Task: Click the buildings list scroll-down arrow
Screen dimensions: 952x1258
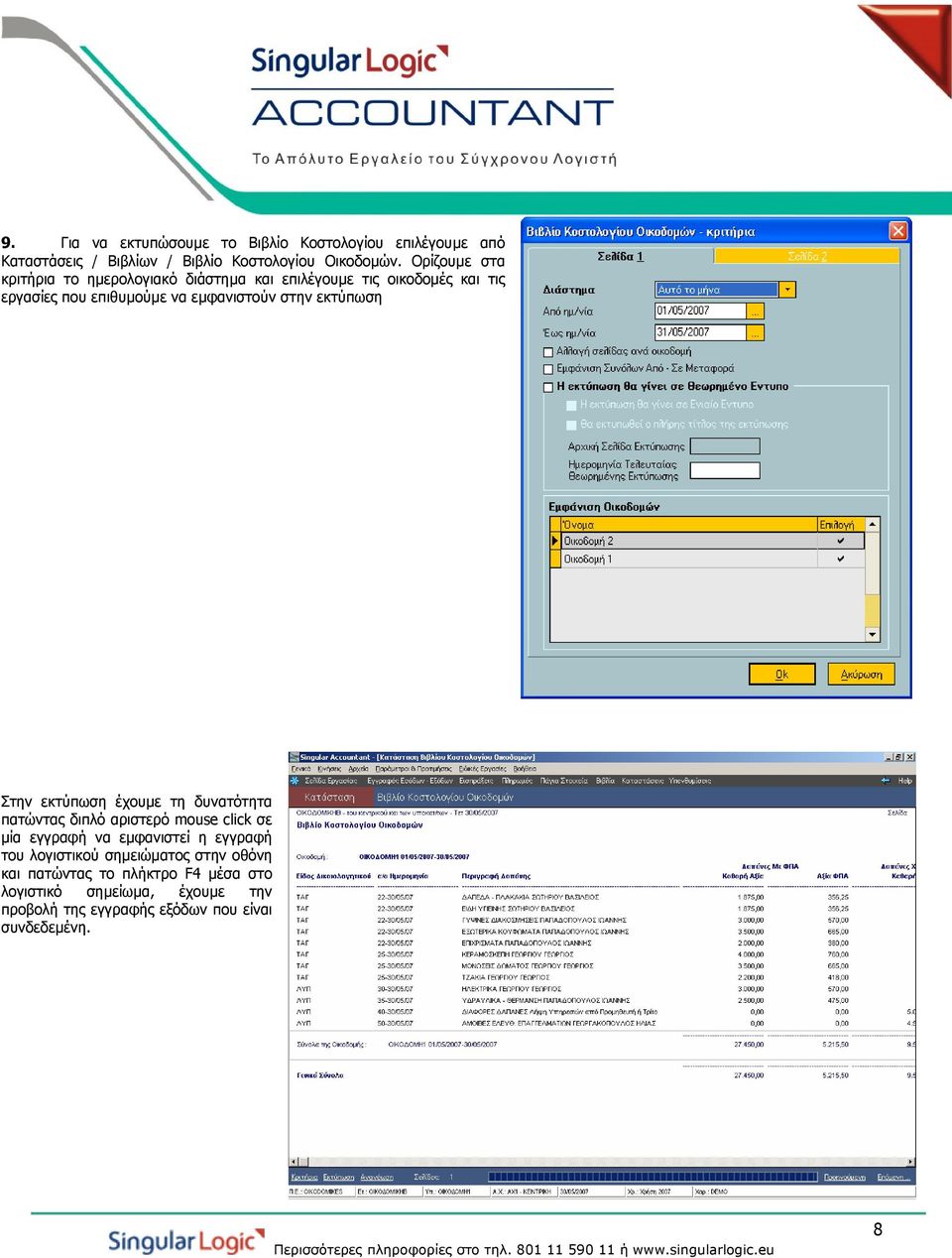Action: point(873,634)
